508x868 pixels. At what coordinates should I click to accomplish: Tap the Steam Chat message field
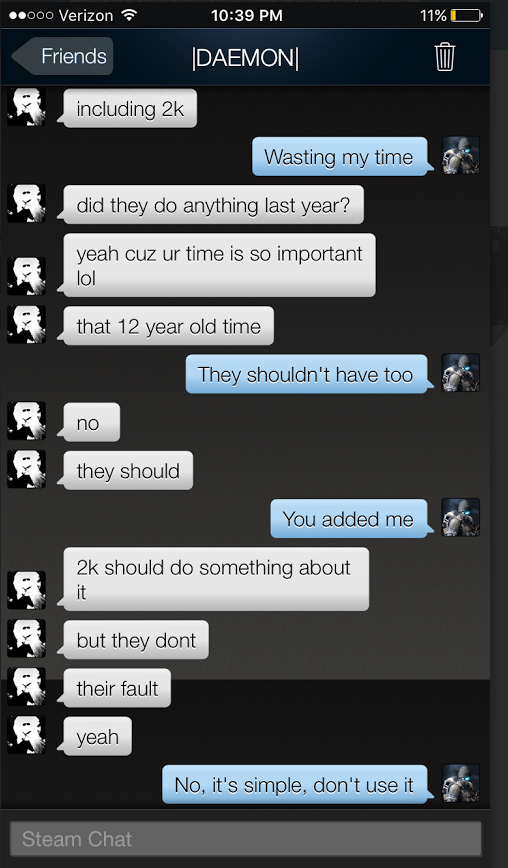click(x=245, y=839)
